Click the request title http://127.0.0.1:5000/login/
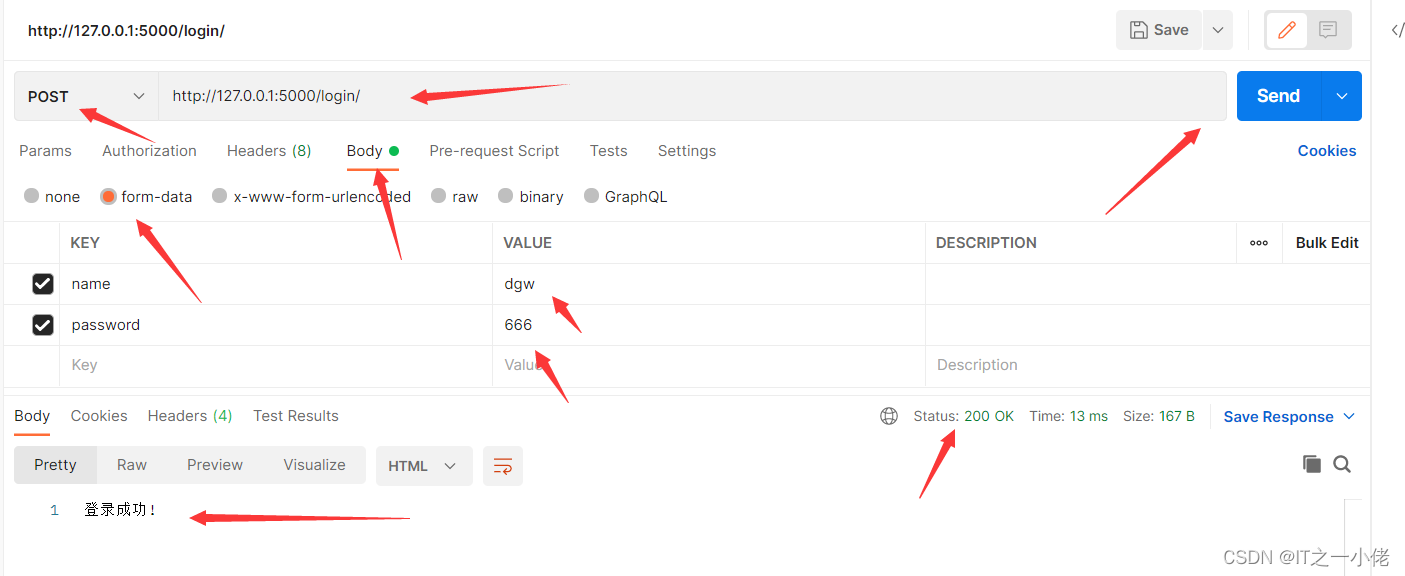1405x576 pixels. (126, 31)
